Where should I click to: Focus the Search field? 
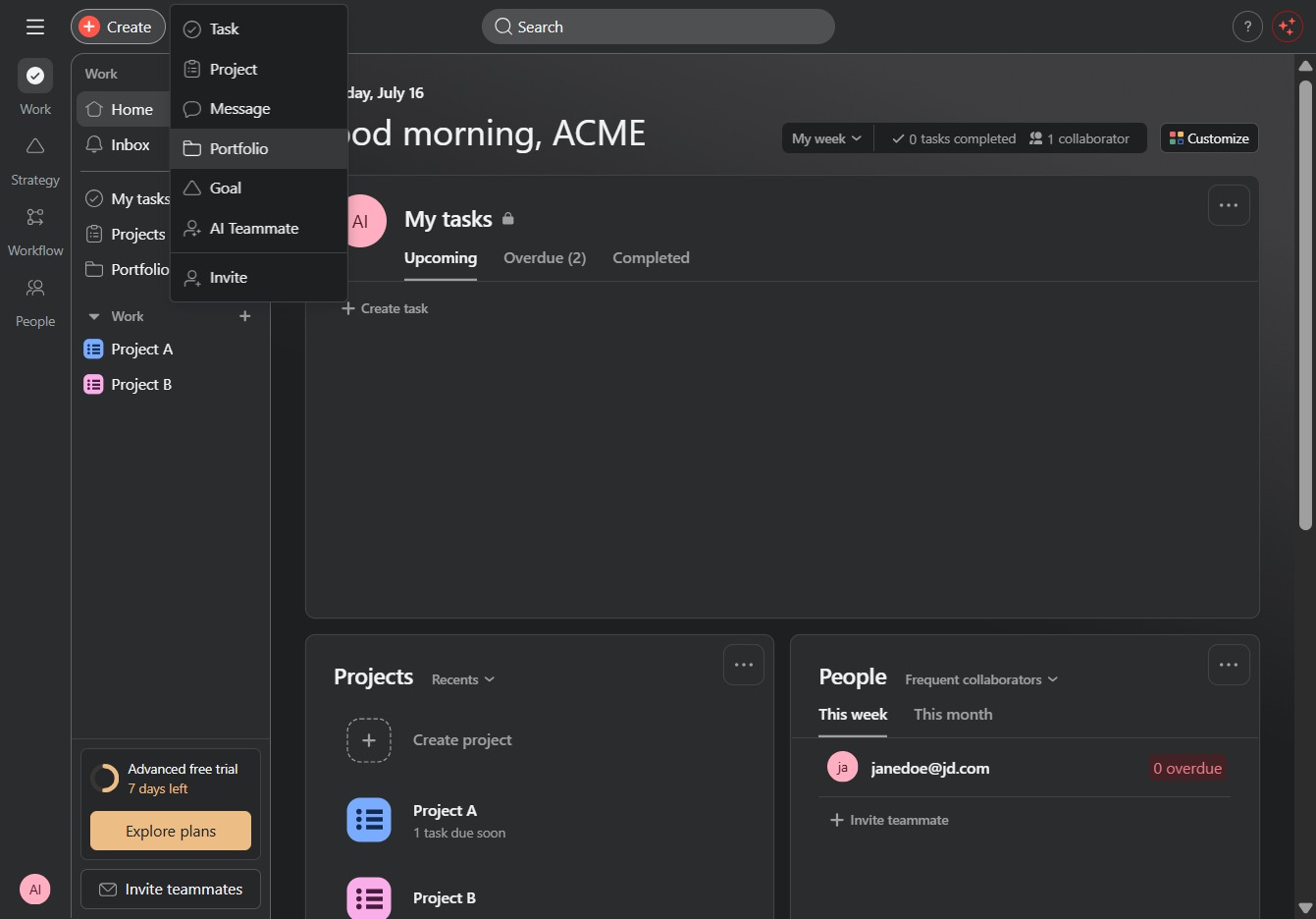tap(658, 27)
